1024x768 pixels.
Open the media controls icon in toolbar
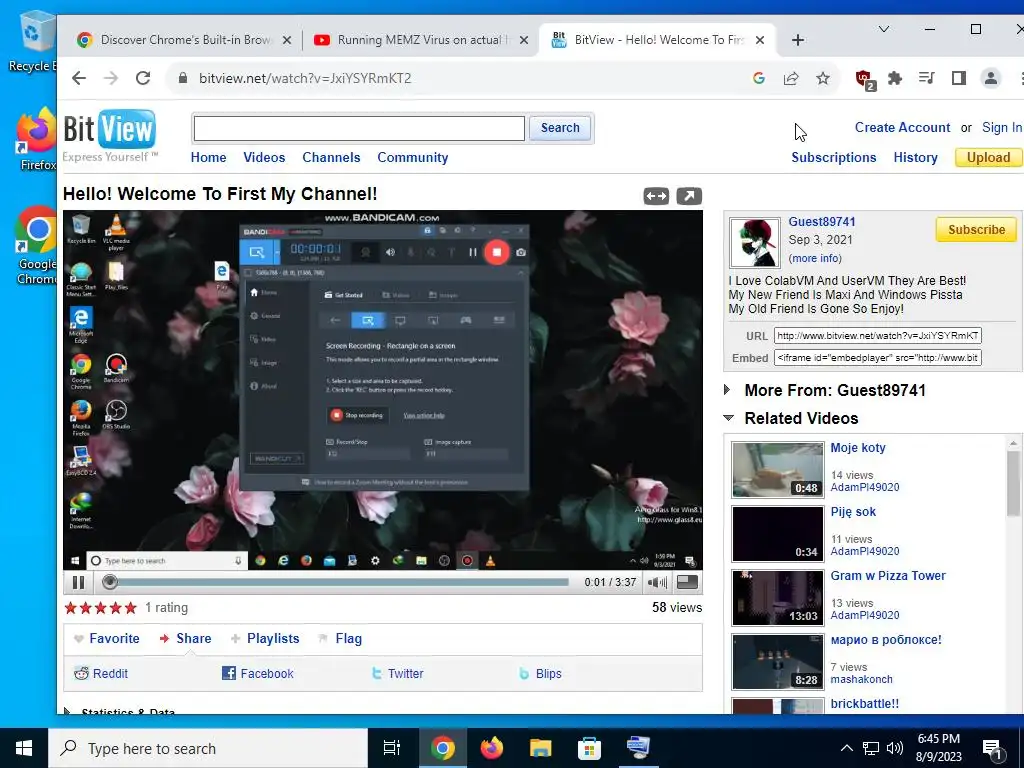(926, 78)
